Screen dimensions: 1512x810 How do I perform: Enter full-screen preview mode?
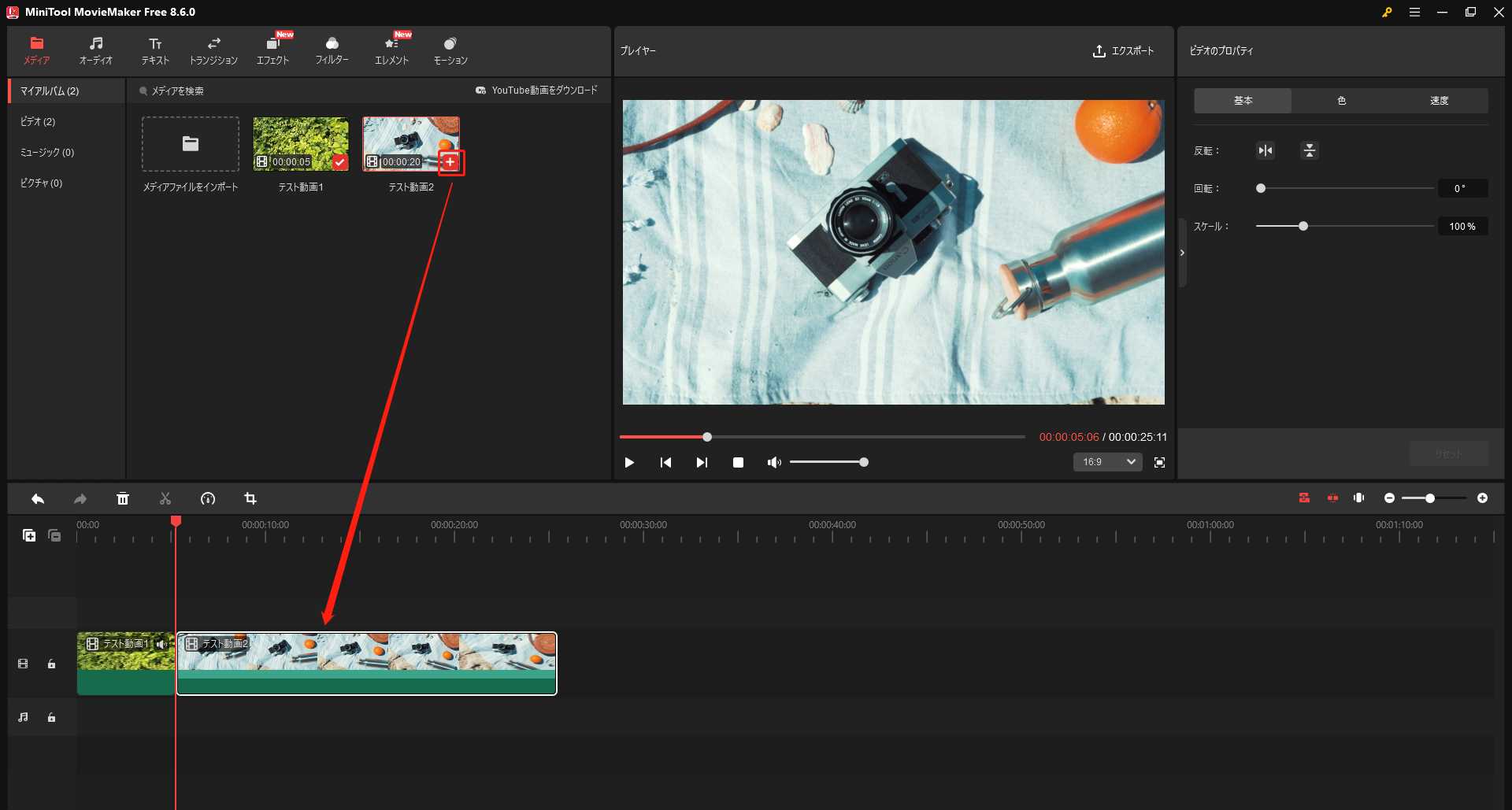click(x=1159, y=462)
